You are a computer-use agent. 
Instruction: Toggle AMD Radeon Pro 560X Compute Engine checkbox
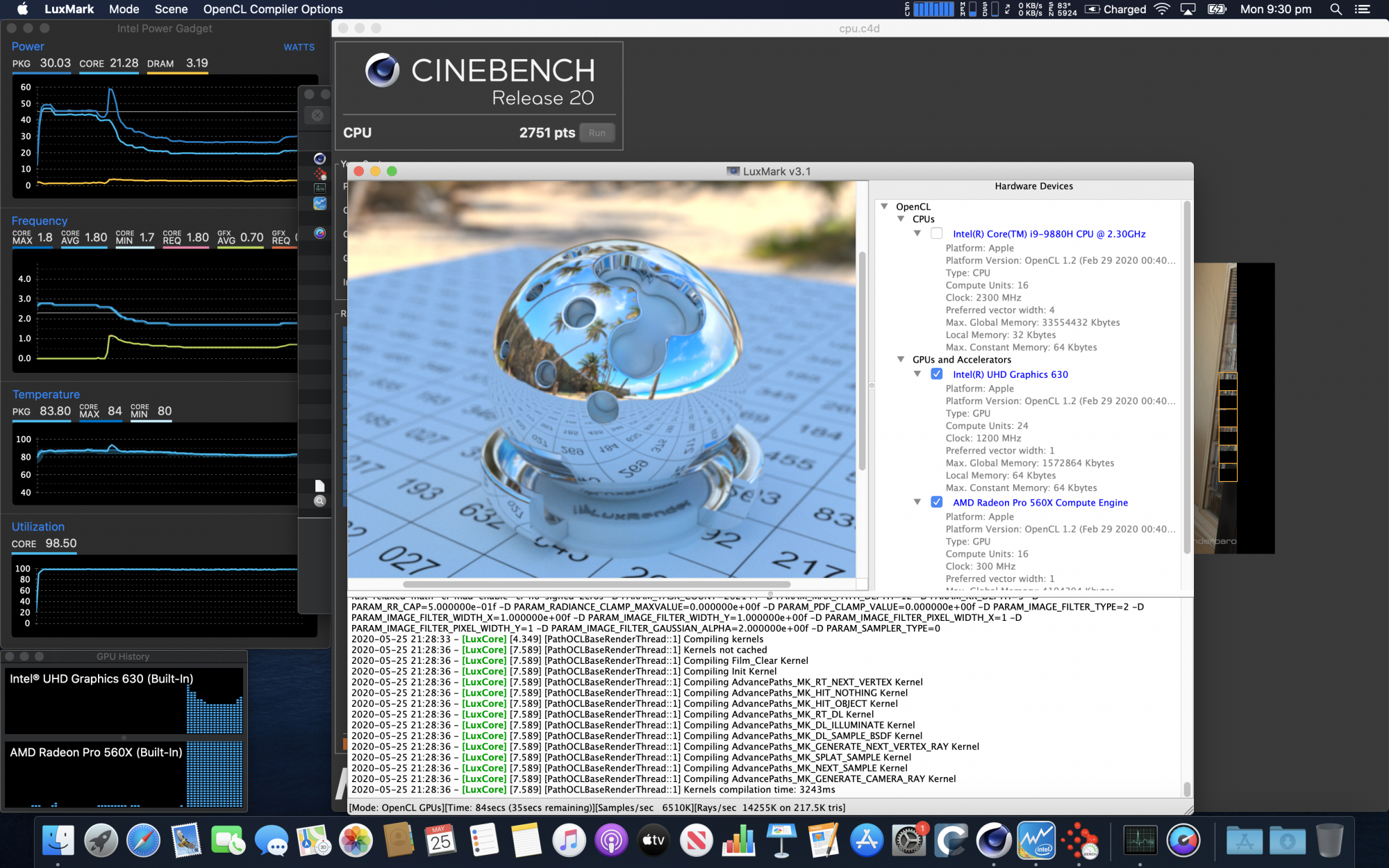coord(933,502)
